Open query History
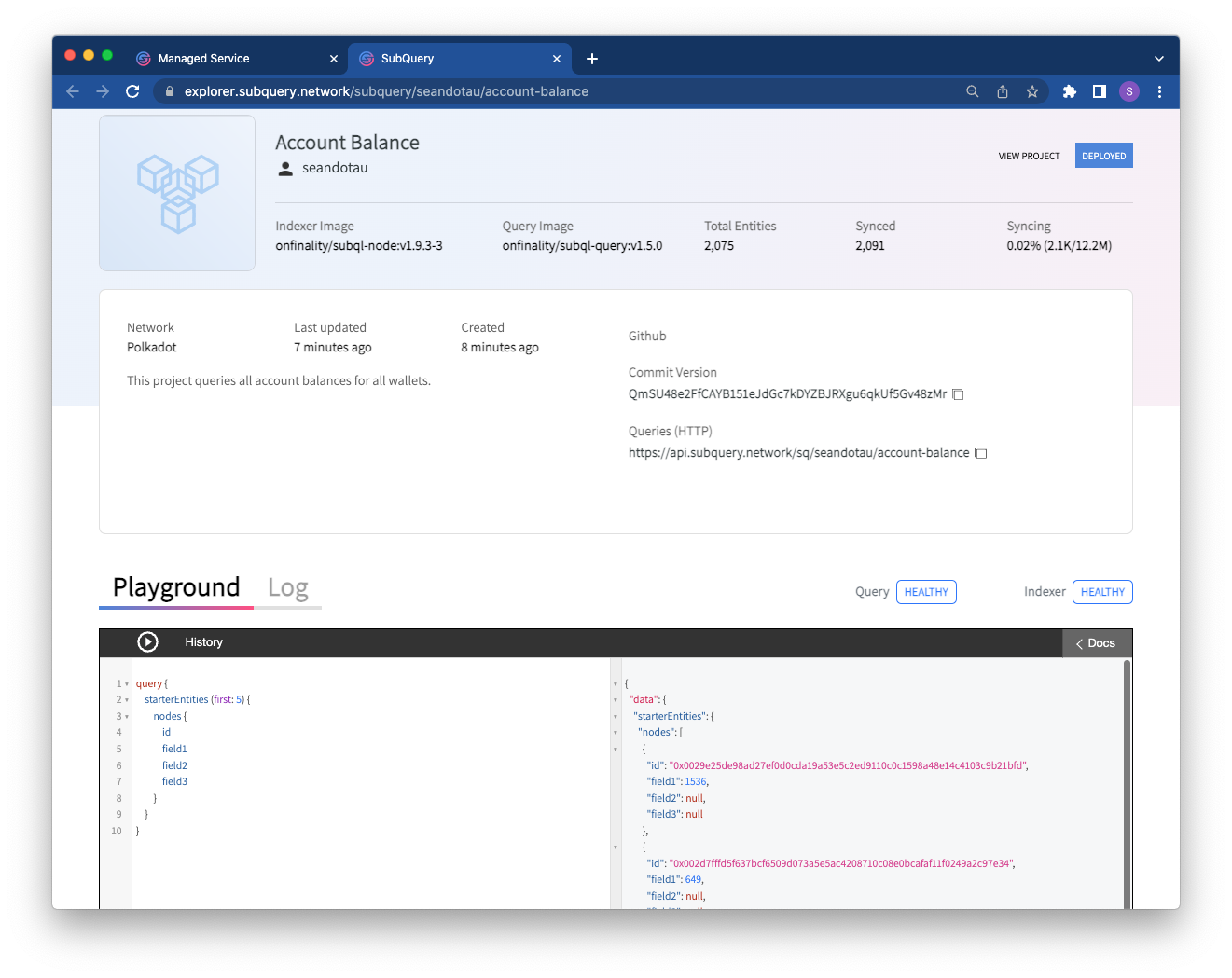Screen dimensions: 1232x978 203,642
